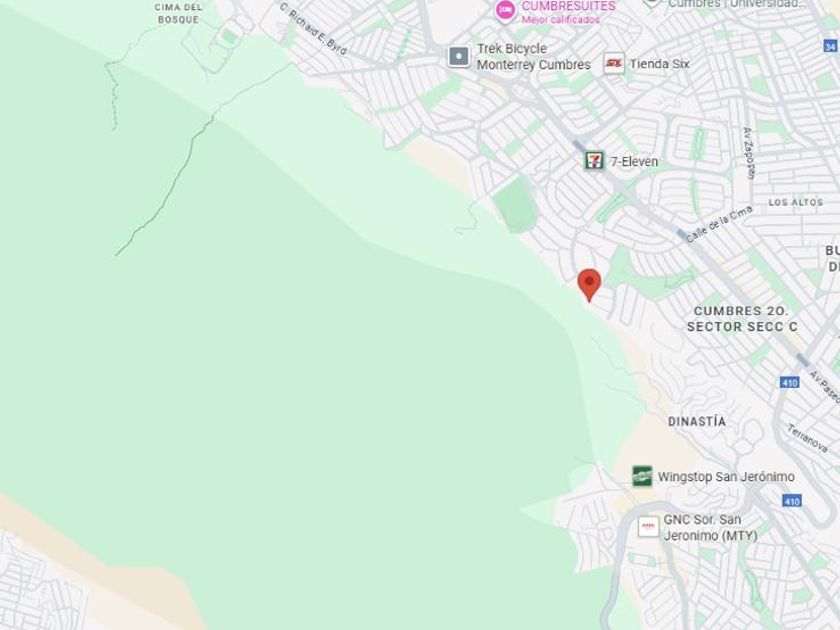Select the route 34 highway shield
This screenshot has width=840, height=630.
click(830, 46)
